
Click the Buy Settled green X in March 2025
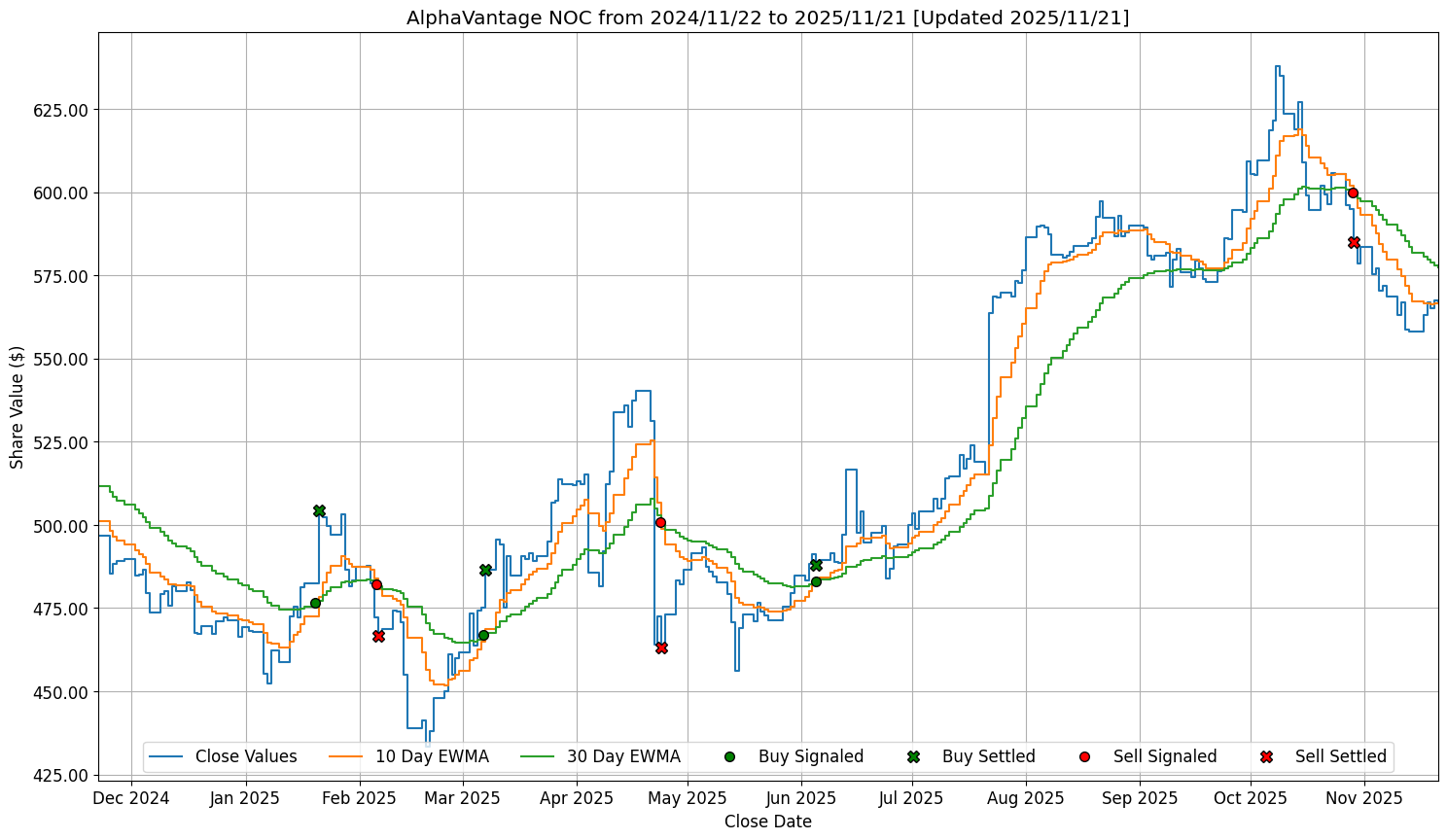[485, 570]
